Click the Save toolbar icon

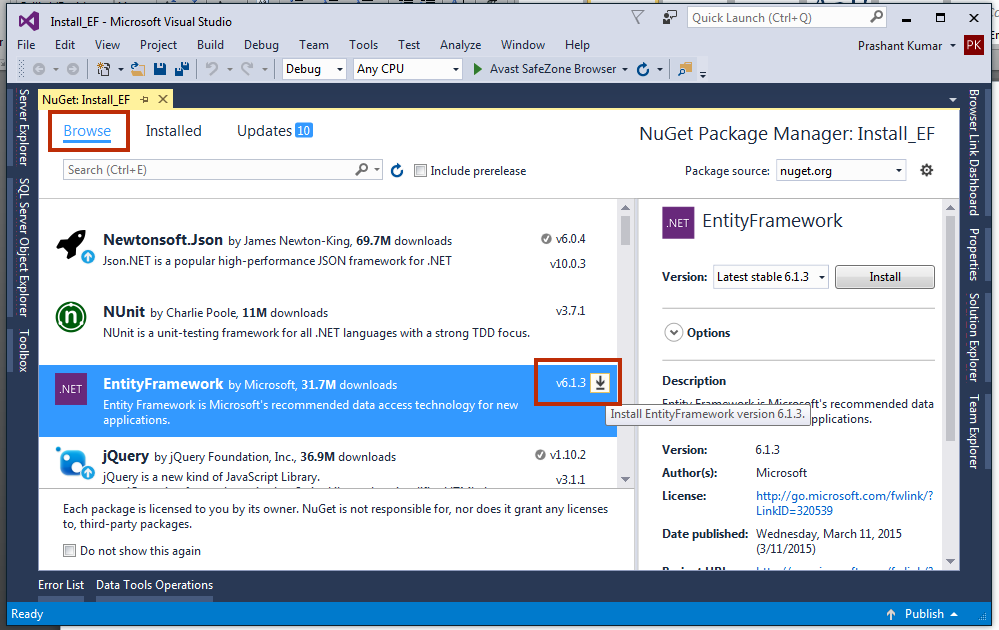(160, 69)
